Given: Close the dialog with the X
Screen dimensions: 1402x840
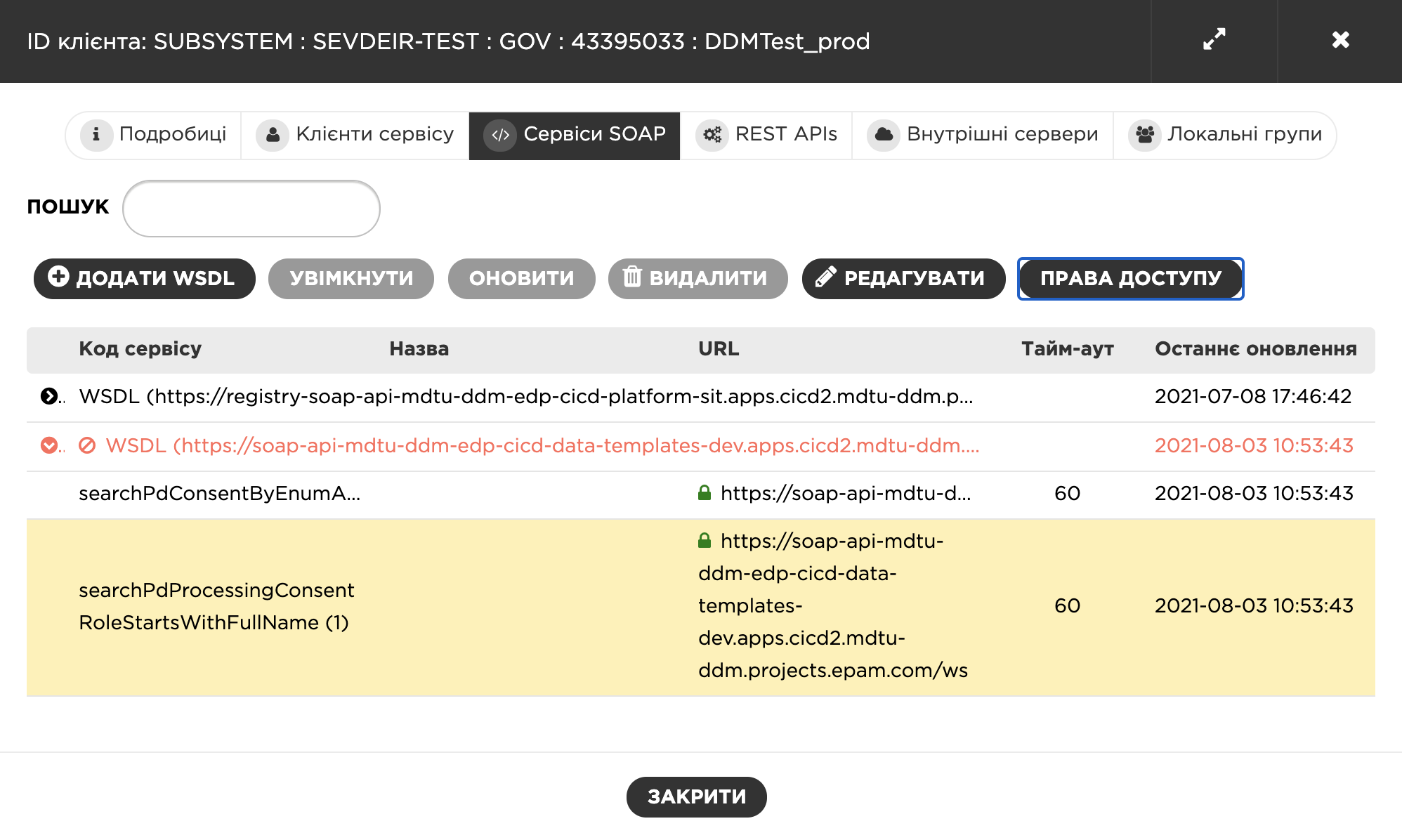Looking at the screenshot, I should (x=1340, y=40).
